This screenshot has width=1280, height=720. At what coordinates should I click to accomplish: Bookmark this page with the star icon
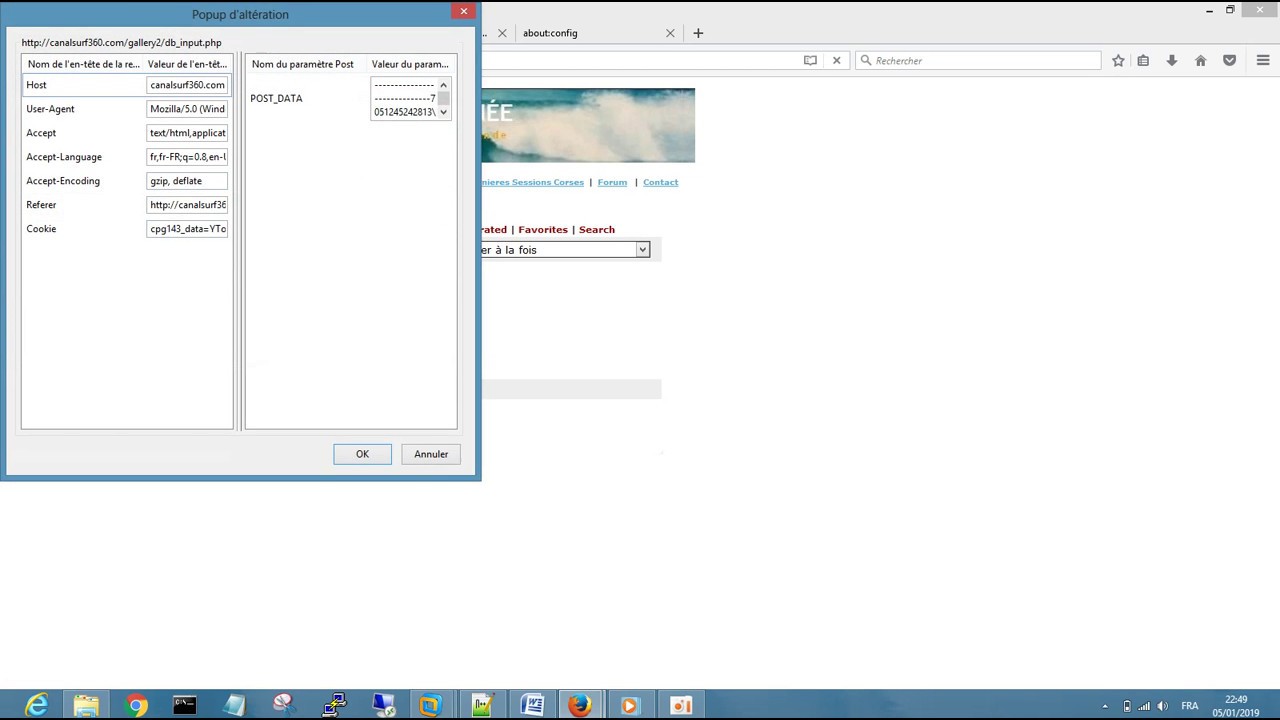(x=1118, y=60)
